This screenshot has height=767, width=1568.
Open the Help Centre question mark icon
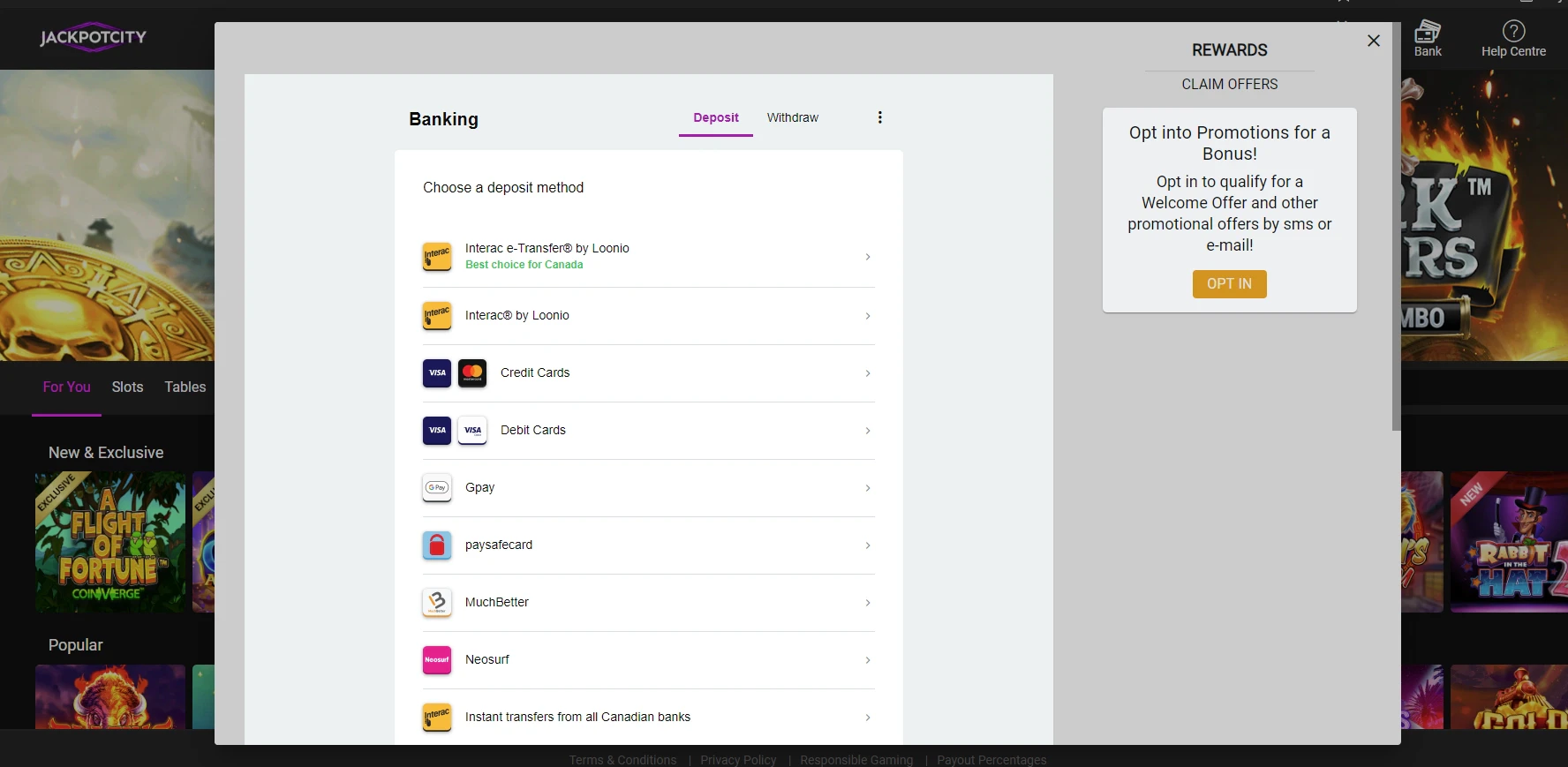(x=1513, y=31)
